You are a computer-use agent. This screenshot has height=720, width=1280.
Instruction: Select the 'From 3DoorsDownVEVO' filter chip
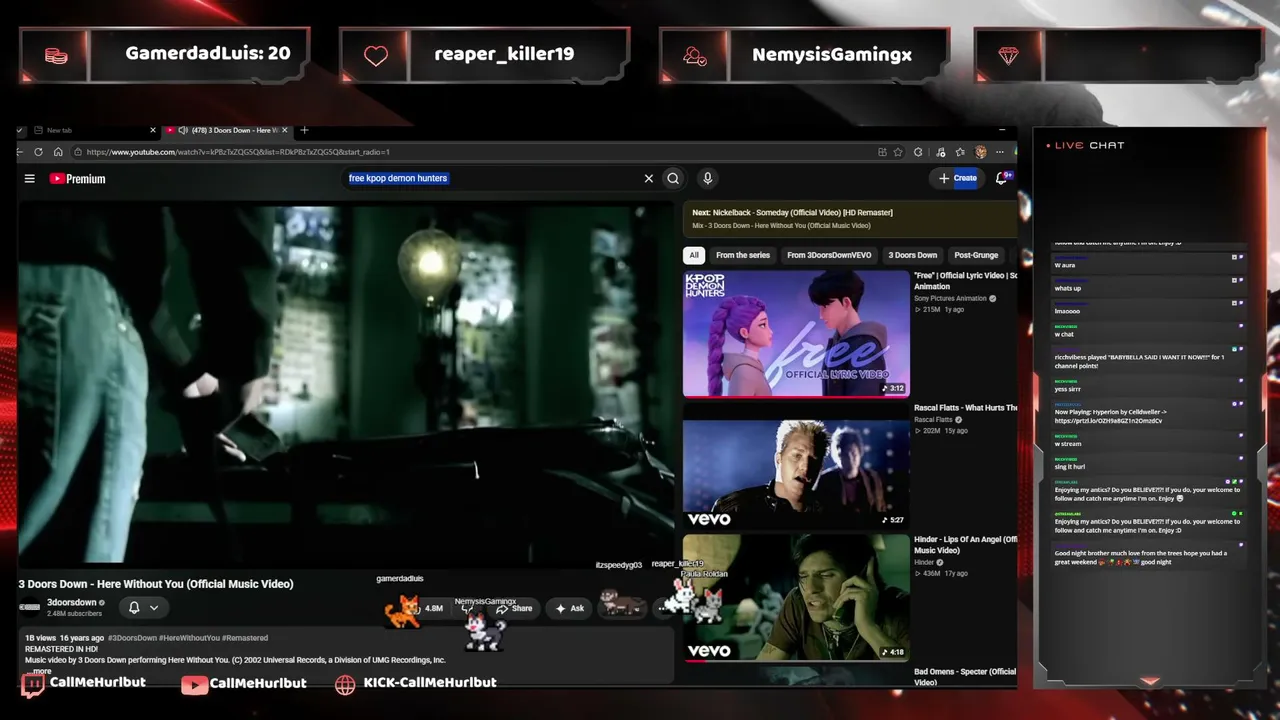[x=829, y=255]
